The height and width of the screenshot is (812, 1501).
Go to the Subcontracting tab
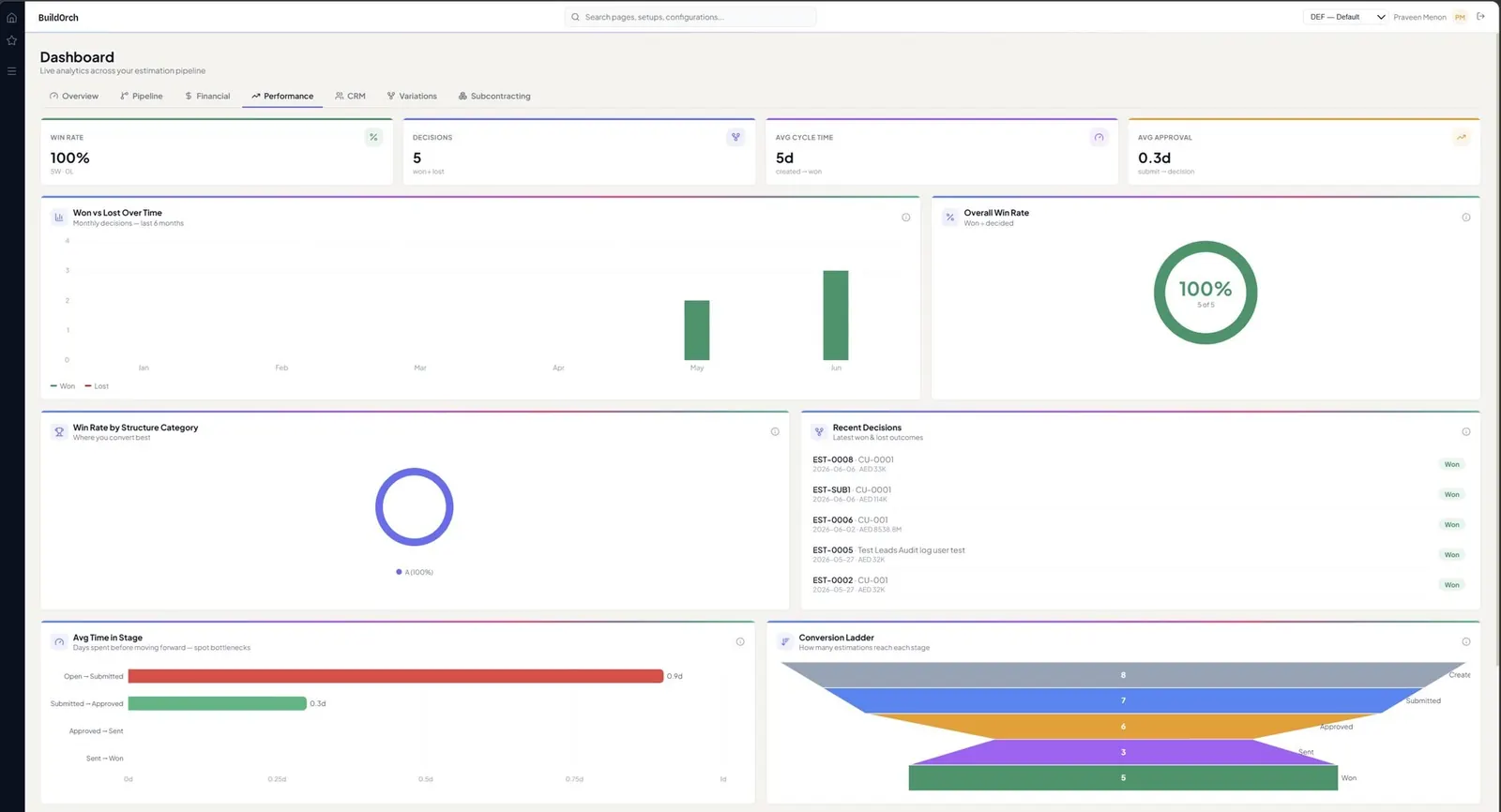click(x=494, y=96)
